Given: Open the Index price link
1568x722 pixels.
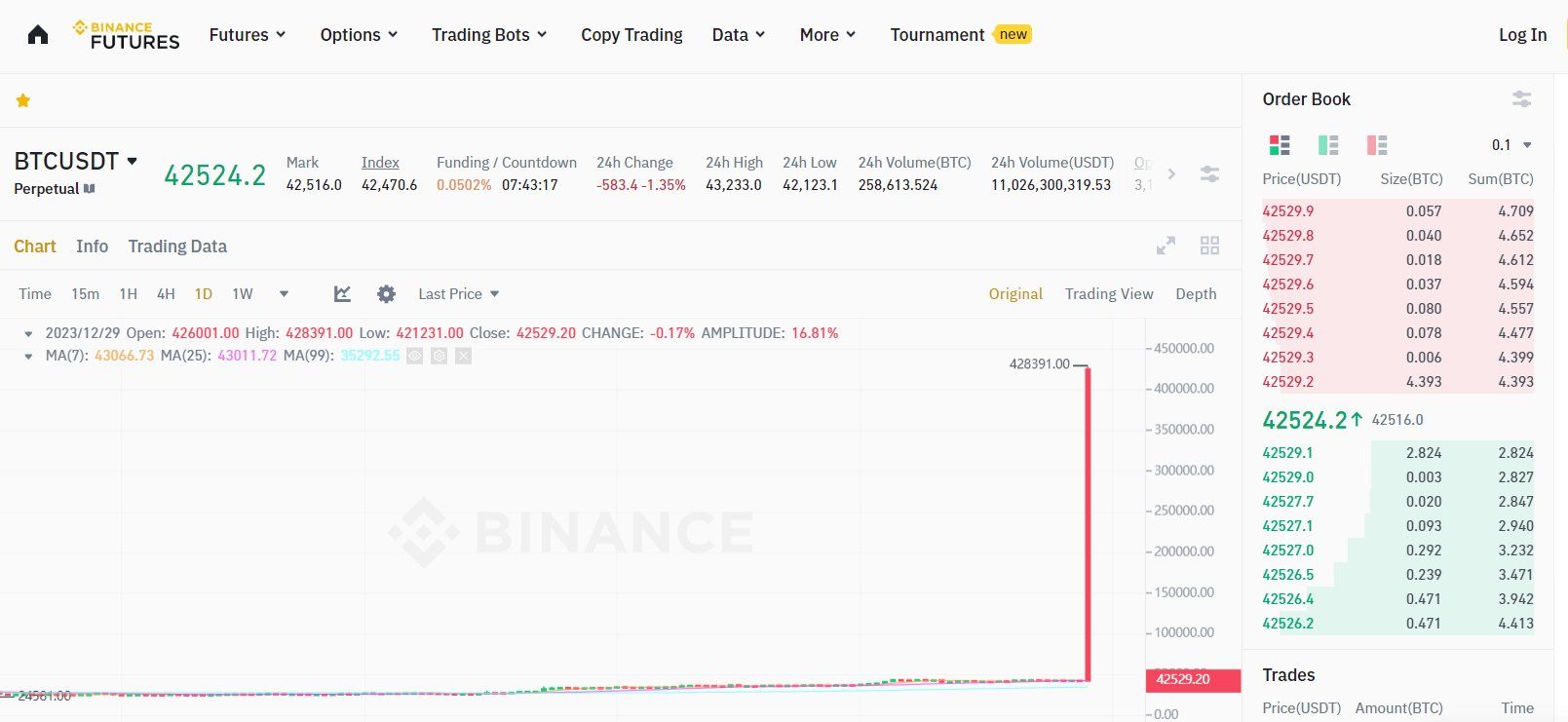Looking at the screenshot, I should pos(380,163).
